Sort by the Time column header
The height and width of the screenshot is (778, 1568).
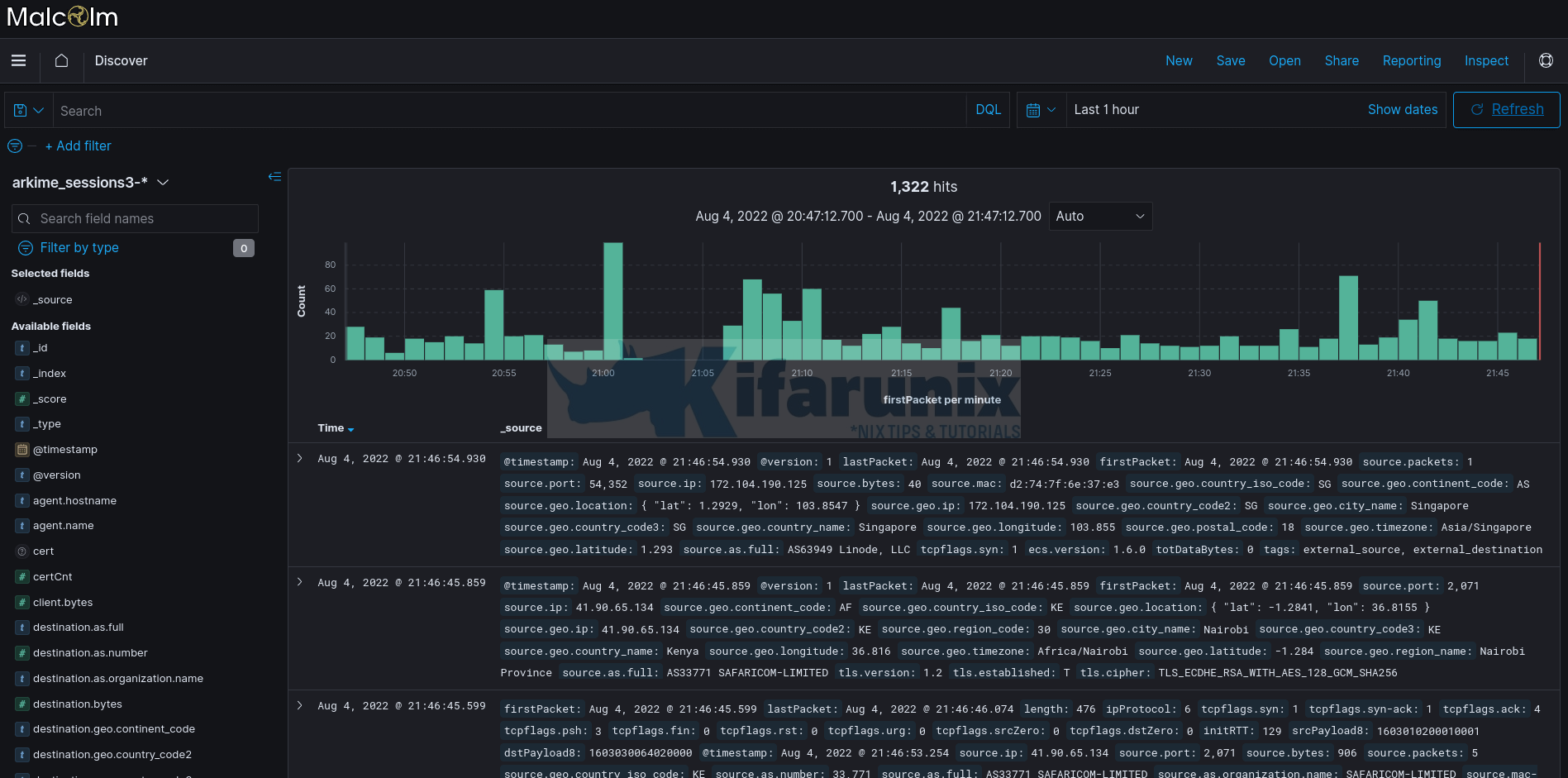(x=336, y=428)
